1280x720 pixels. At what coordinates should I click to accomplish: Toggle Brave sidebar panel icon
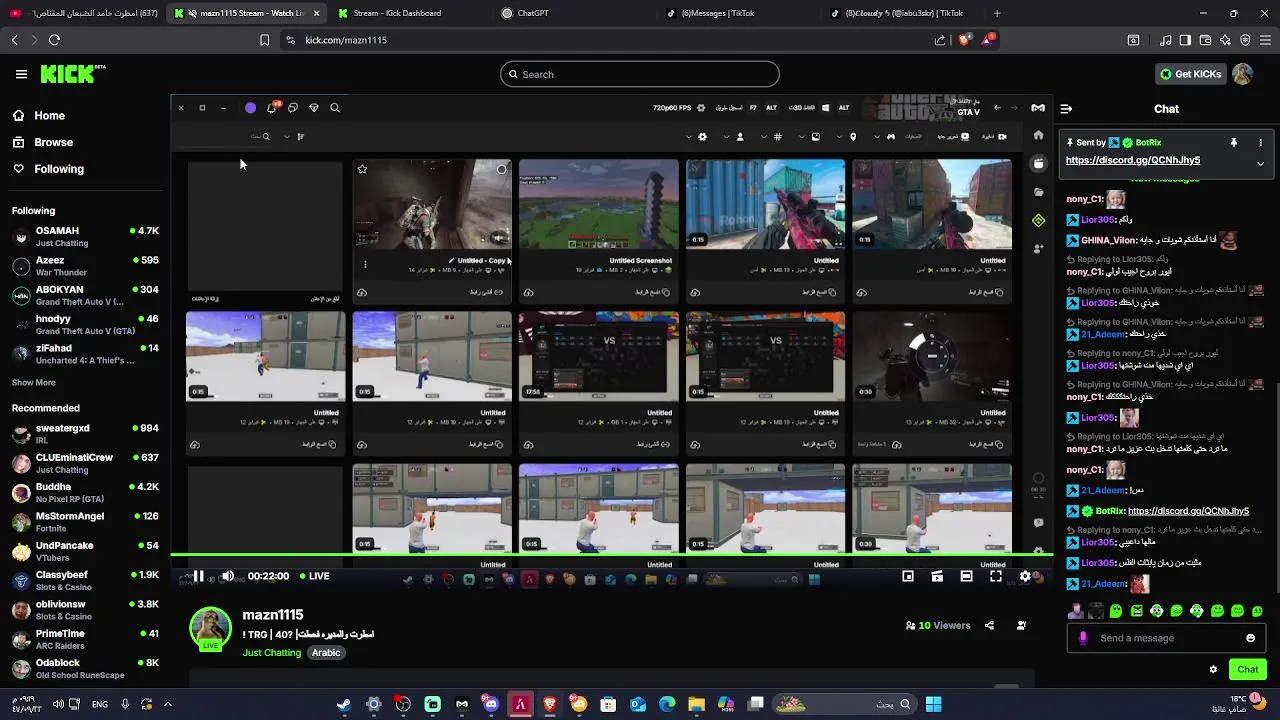click(x=1185, y=40)
